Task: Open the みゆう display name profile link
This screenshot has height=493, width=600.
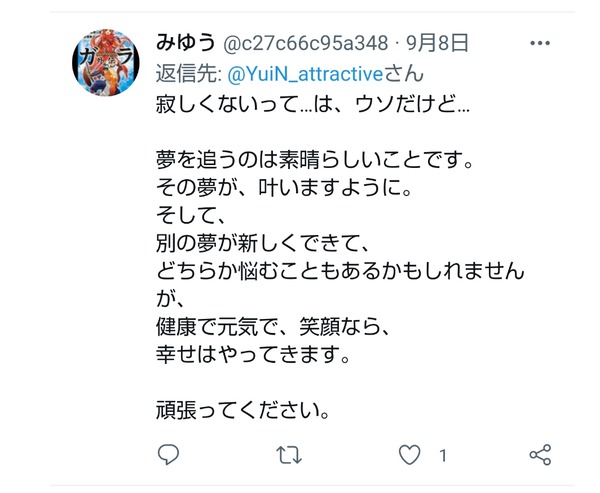Action: click(x=186, y=42)
